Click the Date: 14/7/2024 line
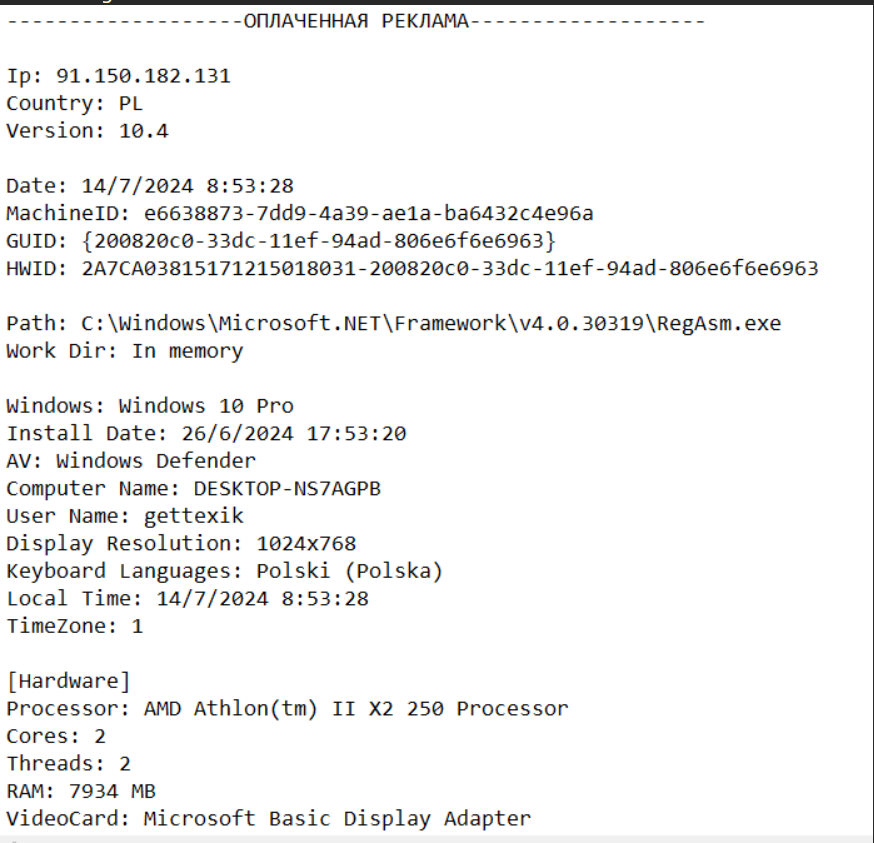Viewport: 874px width, 843px height. [x=150, y=186]
